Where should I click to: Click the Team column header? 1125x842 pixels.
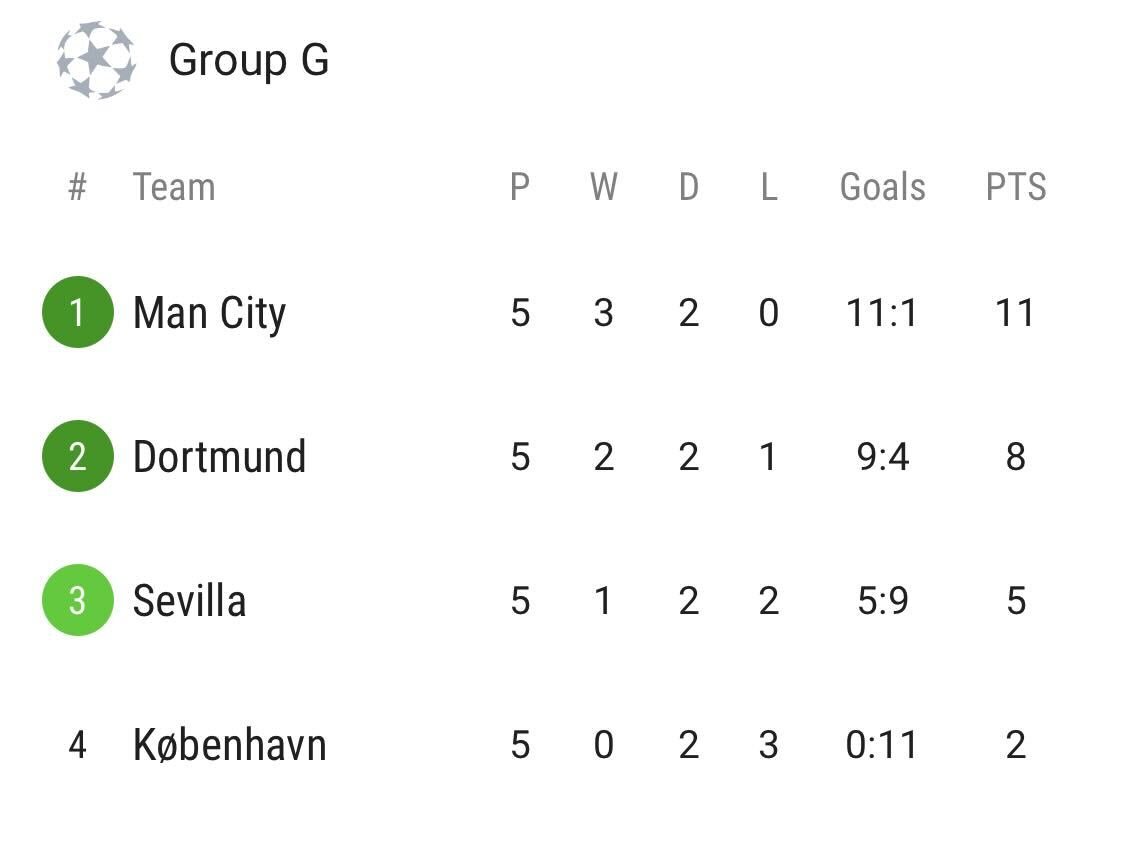tap(174, 187)
